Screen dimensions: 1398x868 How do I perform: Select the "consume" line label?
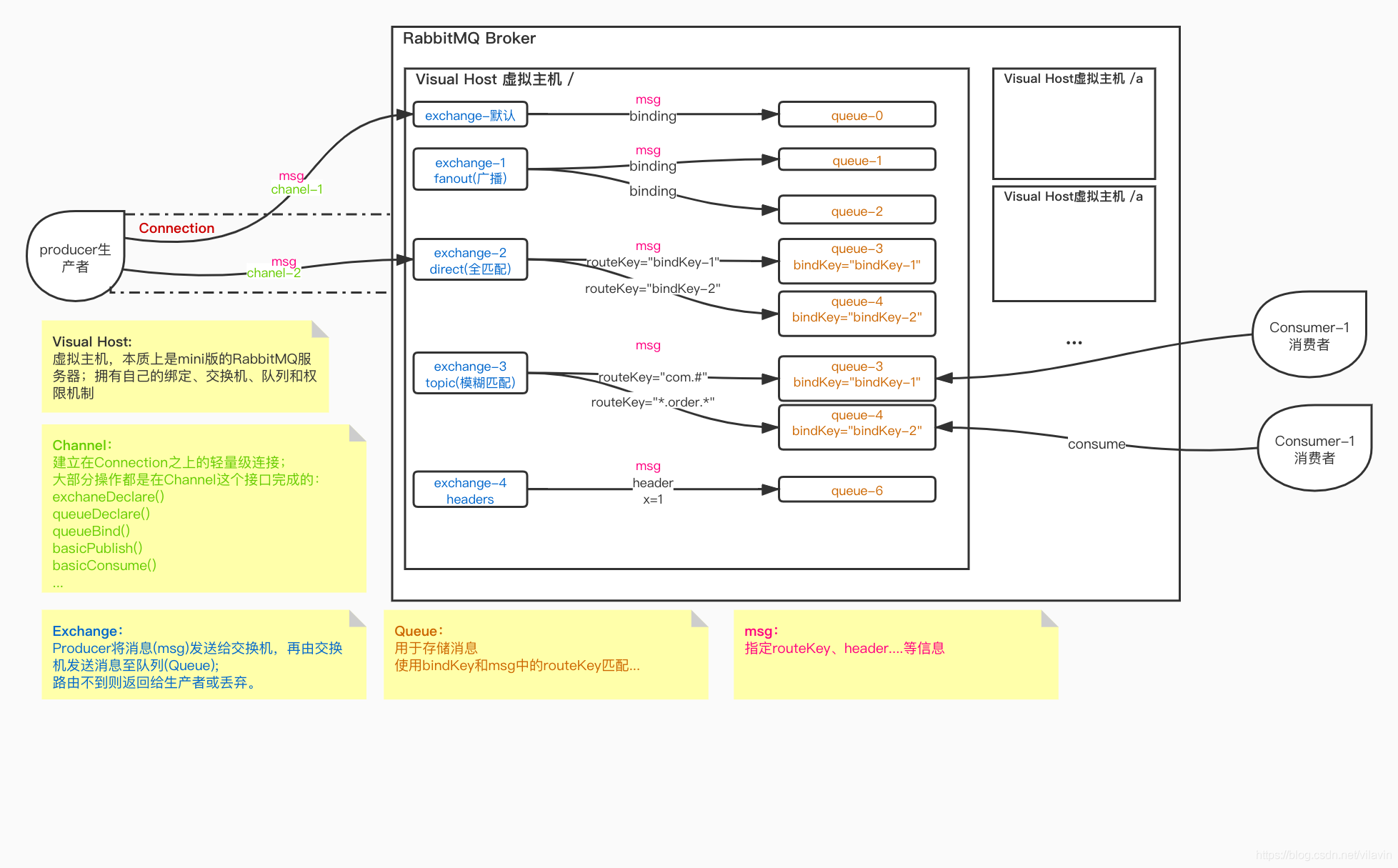click(x=1097, y=444)
